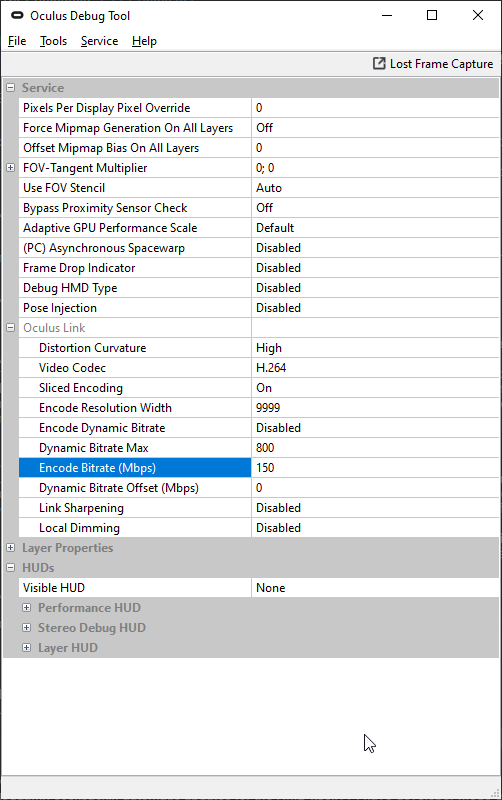The height and width of the screenshot is (800, 502).
Task: Collapse the HUDs section
Action: click(x=10, y=567)
